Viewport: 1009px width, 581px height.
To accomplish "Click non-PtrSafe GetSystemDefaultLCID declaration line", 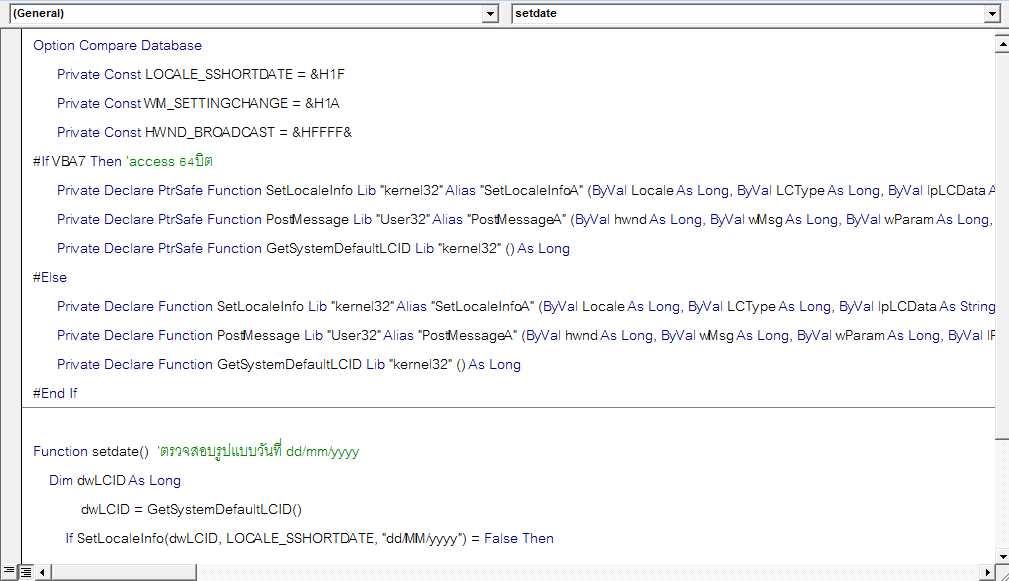I will (x=289, y=364).
